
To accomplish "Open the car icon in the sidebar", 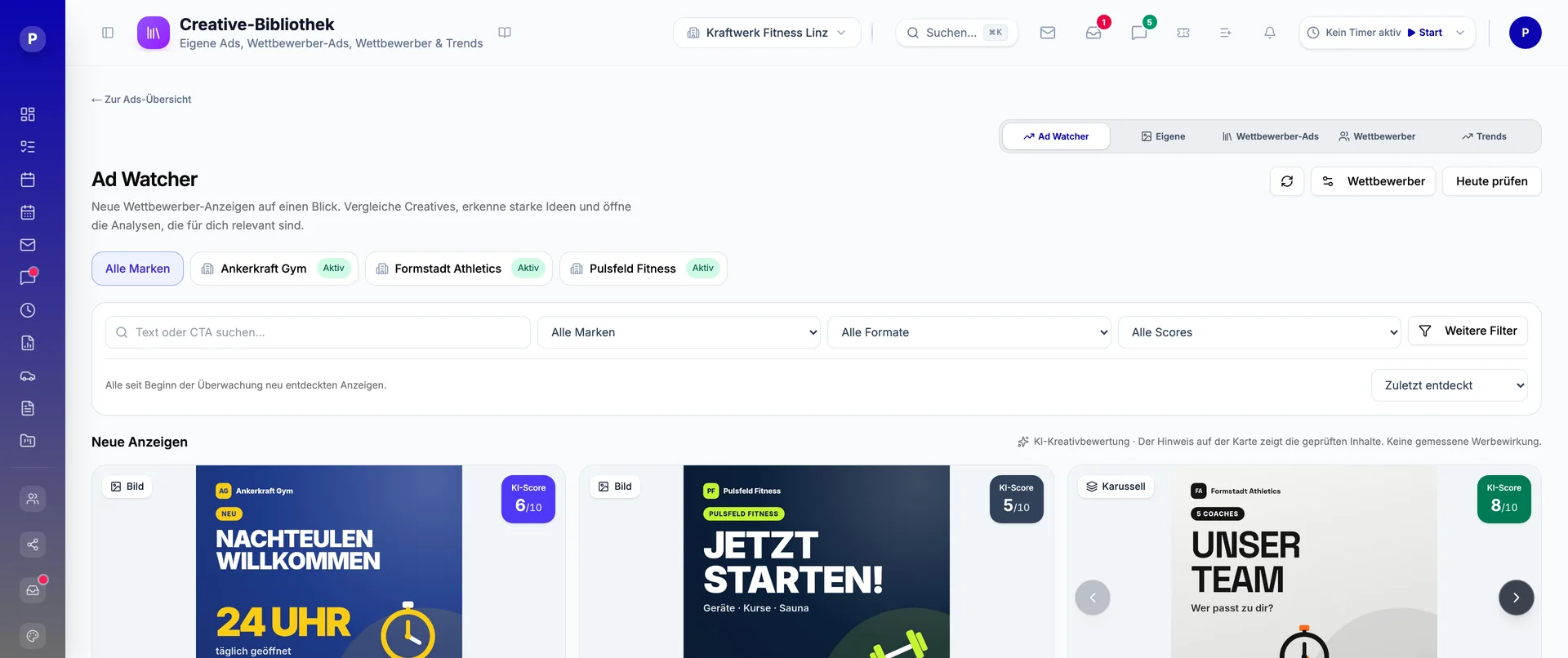I will (x=28, y=376).
